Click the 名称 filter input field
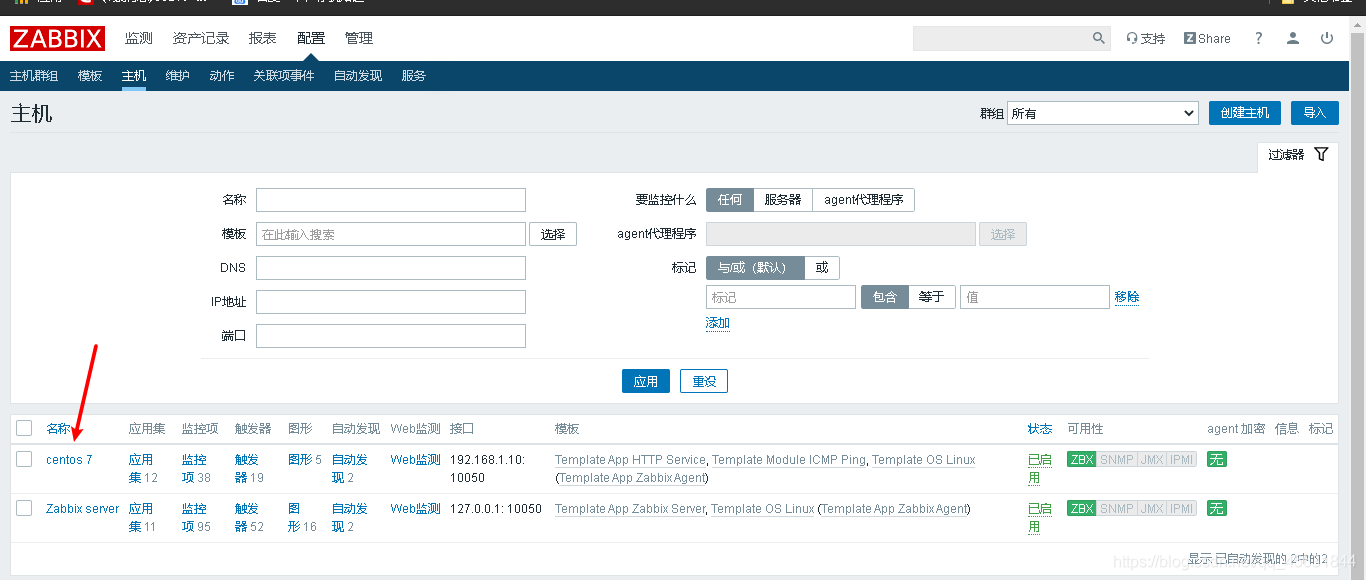The width and height of the screenshot is (1366, 580). click(391, 200)
